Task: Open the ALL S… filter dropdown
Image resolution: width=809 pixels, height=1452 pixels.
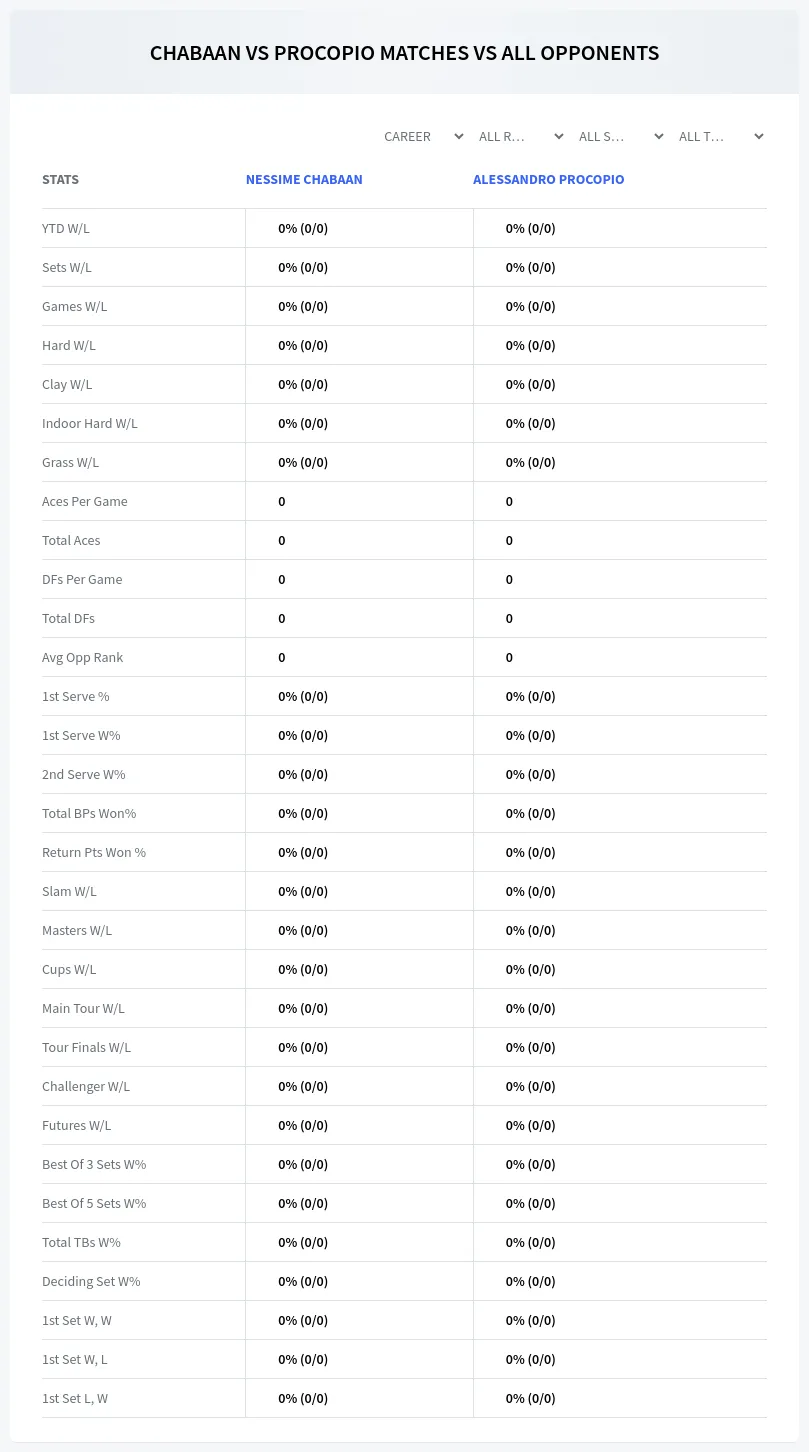Action: pos(620,136)
